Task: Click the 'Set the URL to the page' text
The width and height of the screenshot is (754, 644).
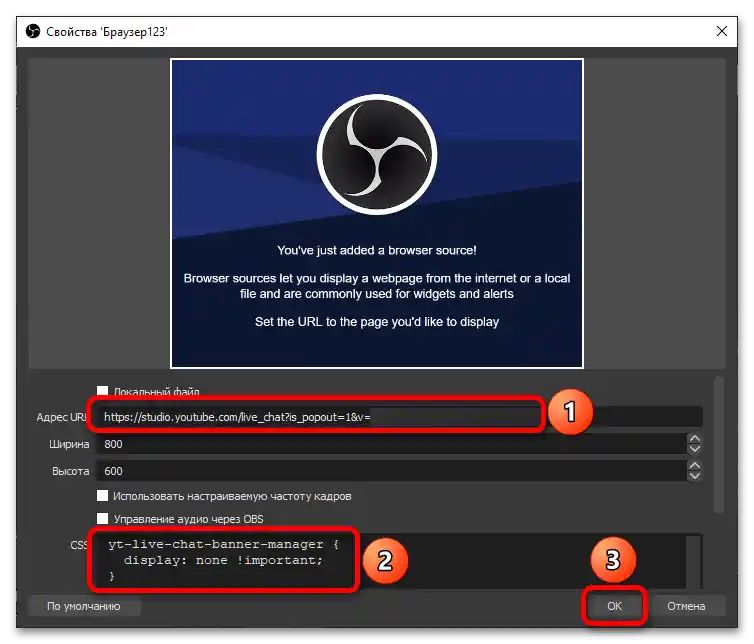Action: [x=377, y=322]
